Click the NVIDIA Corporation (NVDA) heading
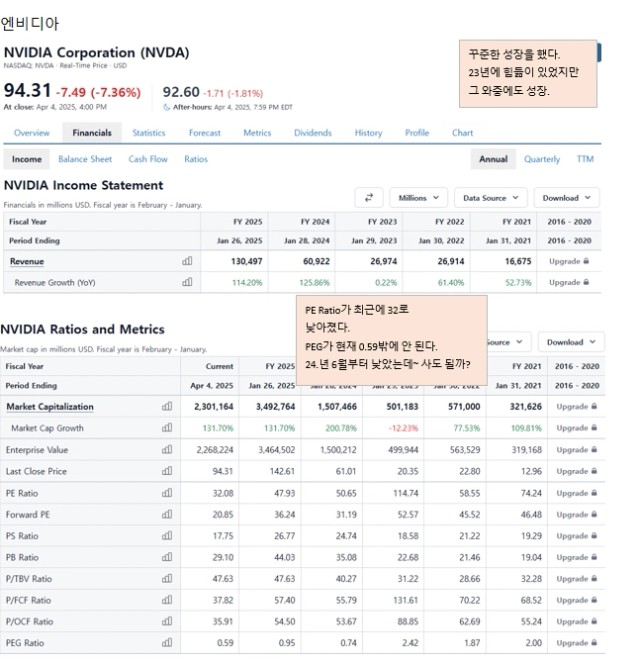This screenshot has height=663, width=640. (96, 52)
